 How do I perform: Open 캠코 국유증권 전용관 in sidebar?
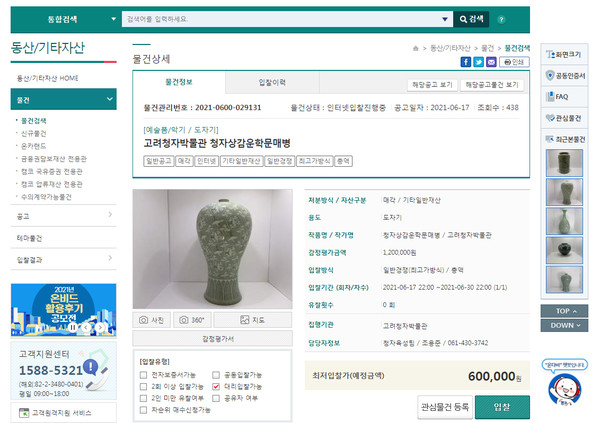pyautogui.click(x=52, y=171)
